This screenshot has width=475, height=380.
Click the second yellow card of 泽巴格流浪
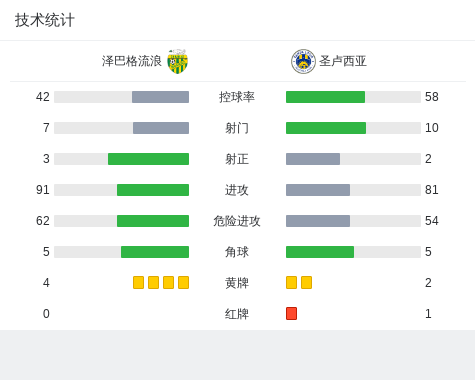coord(153,283)
